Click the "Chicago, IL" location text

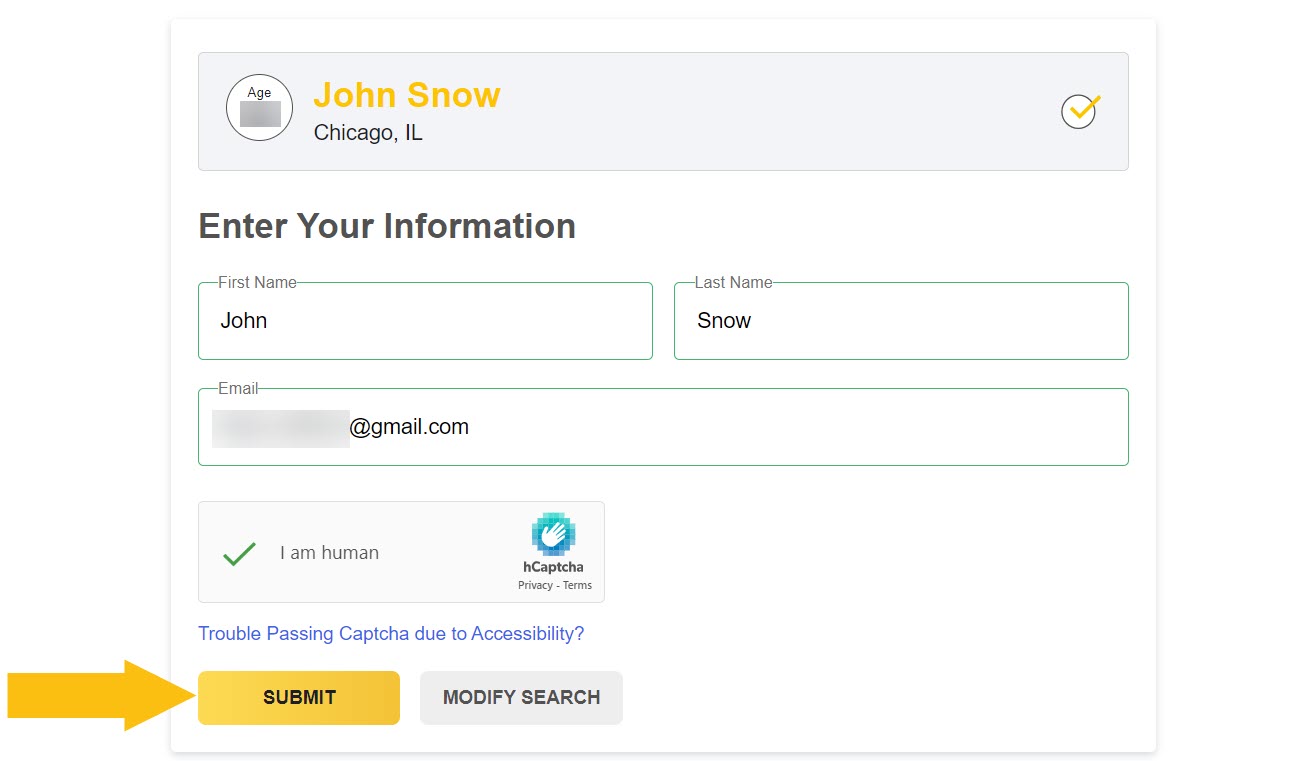tap(368, 133)
